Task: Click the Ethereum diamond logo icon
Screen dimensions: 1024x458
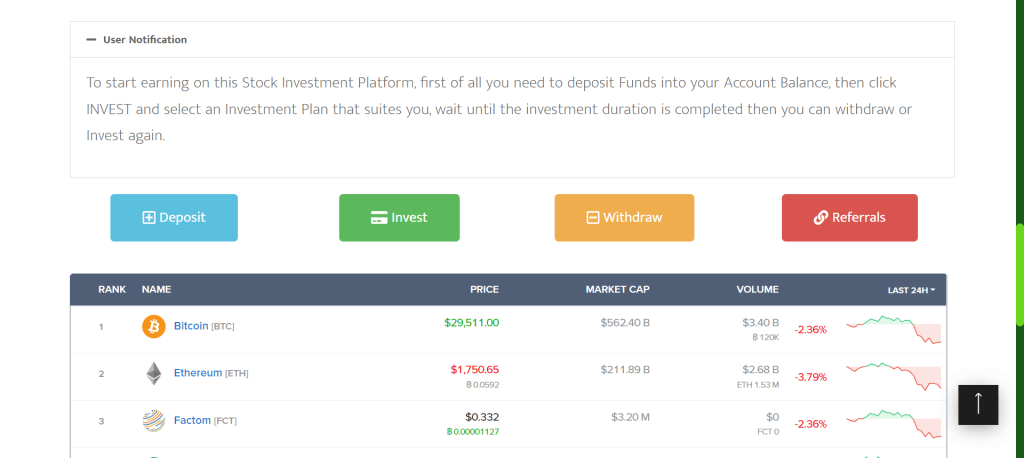Action: pyautogui.click(x=154, y=373)
